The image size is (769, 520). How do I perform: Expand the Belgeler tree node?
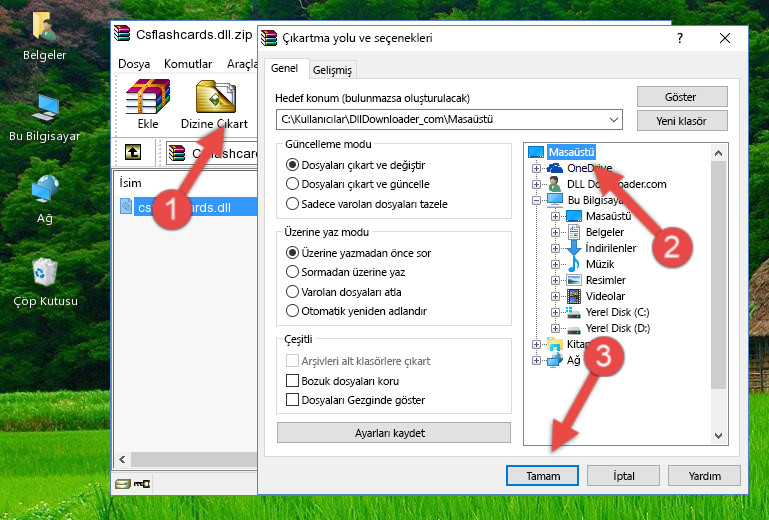pyautogui.click(x=555, y=232)
